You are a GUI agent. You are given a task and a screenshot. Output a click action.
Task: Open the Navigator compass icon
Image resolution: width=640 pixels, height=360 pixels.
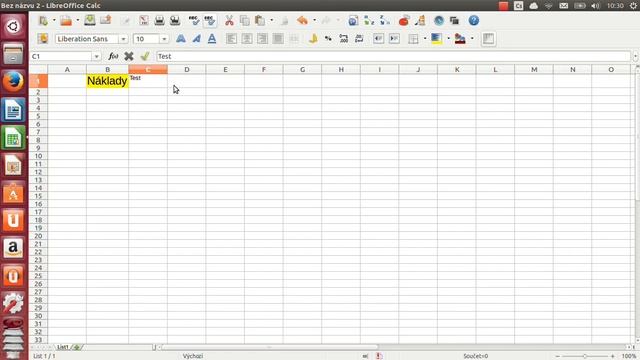pyautogui.click(x=439, y=20)
